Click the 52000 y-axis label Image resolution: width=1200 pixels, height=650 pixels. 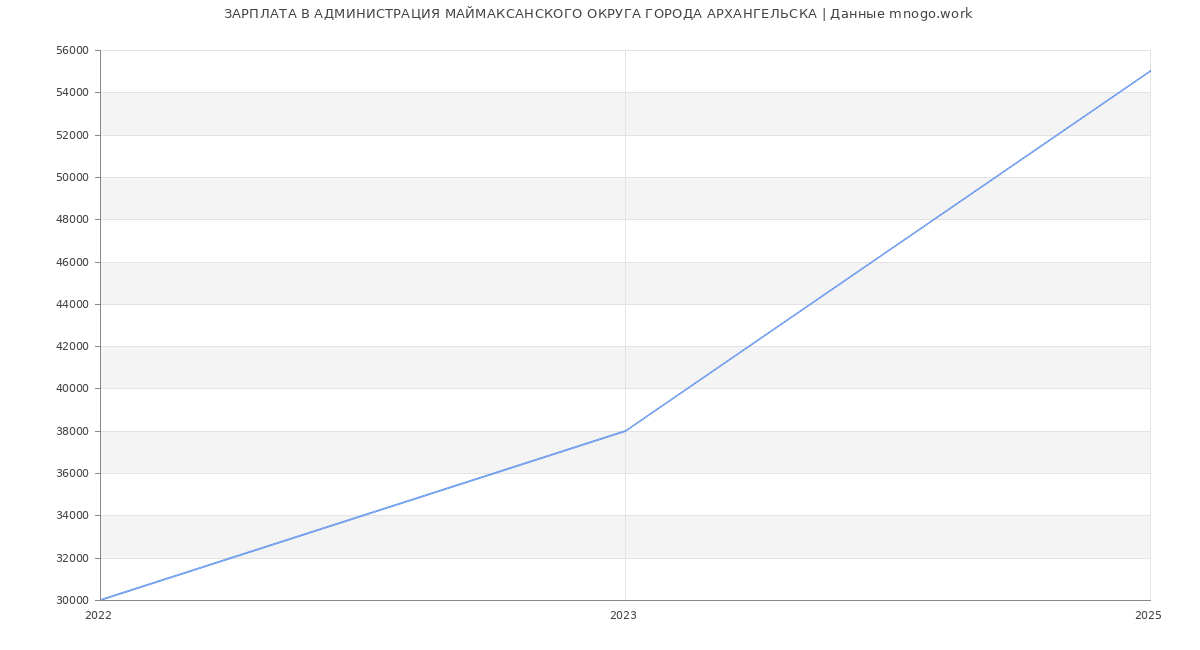click(x=74, y=136)
